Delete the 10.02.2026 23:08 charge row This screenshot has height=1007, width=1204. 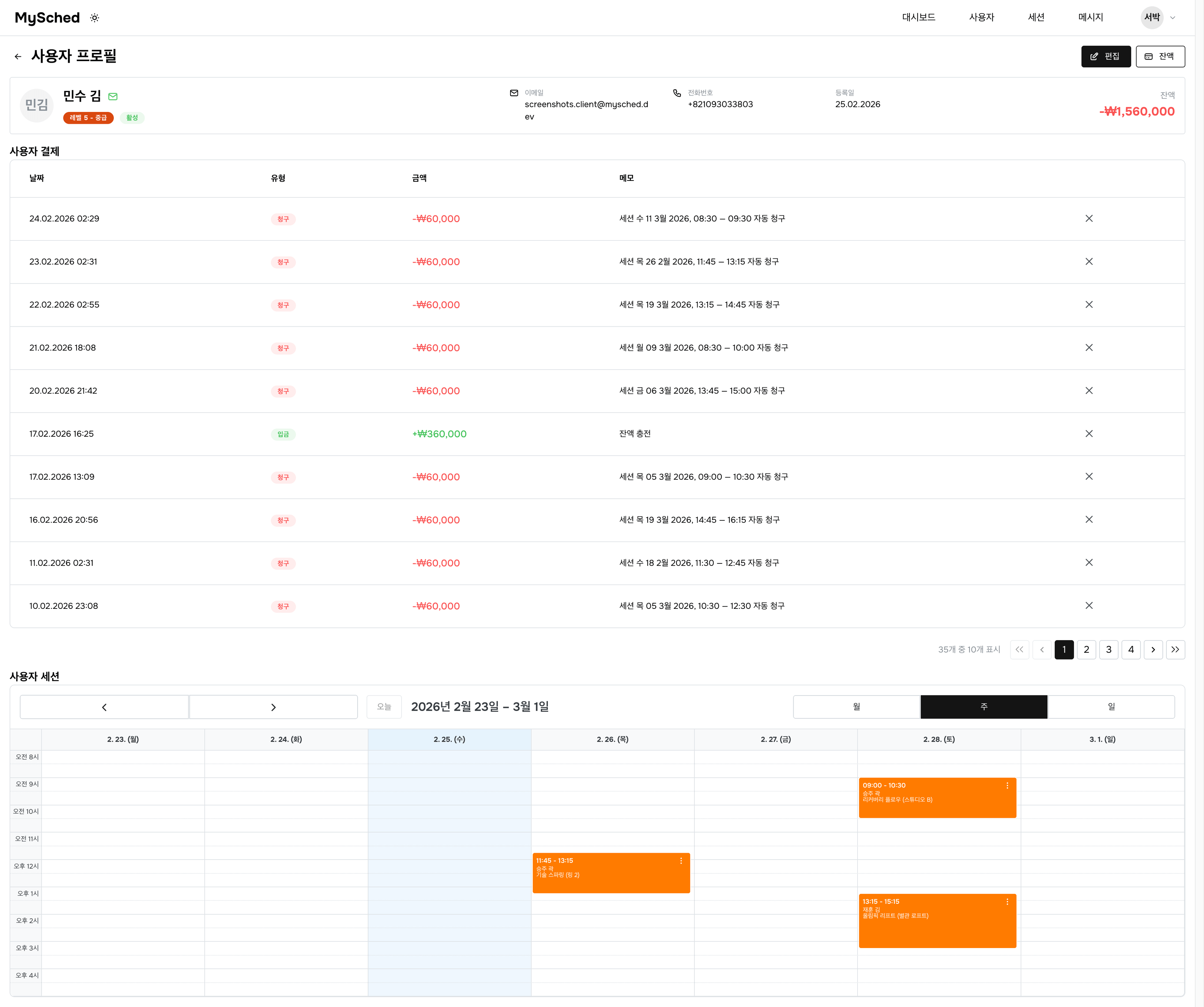click(1088, 605)
